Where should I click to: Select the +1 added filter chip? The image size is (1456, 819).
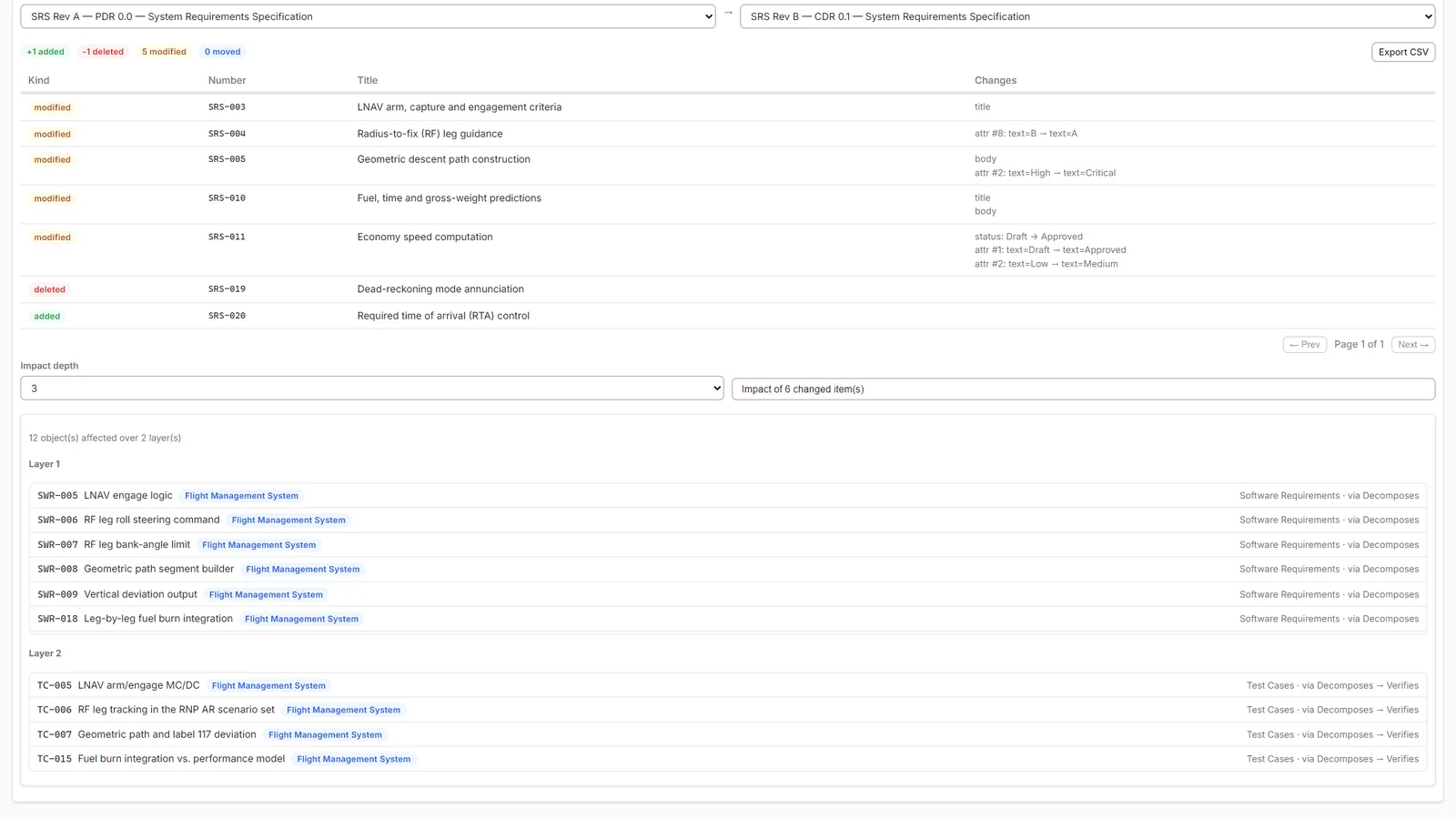[45, 52]
